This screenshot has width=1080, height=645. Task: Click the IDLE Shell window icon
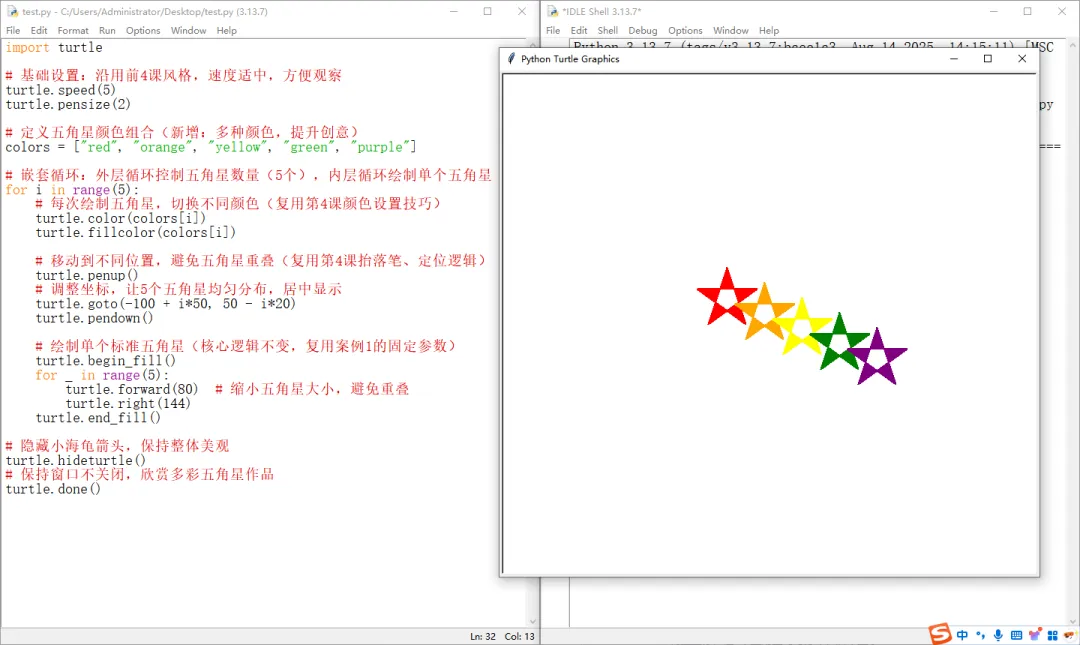pos(552,11)
